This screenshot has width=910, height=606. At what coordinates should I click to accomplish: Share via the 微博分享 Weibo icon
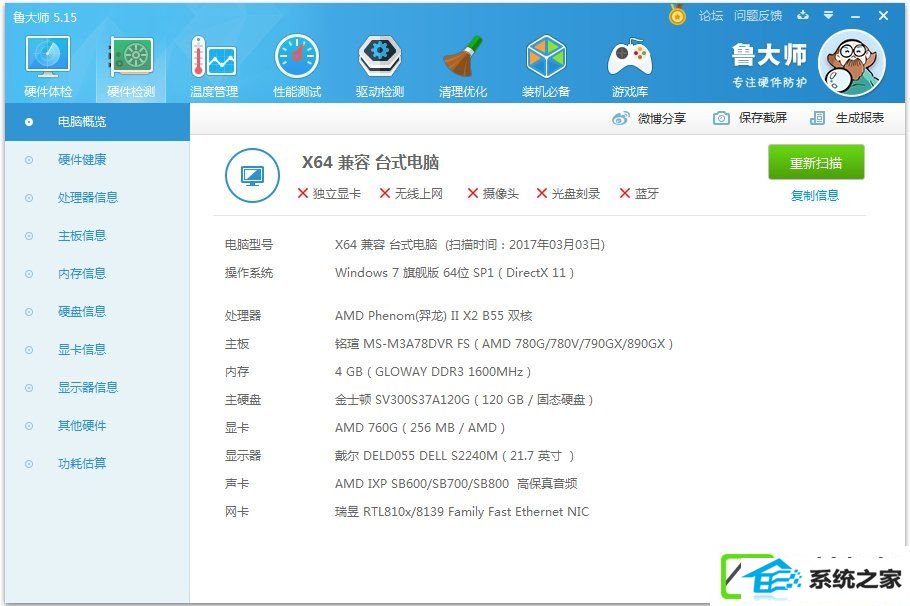click(x=620, y=118)
